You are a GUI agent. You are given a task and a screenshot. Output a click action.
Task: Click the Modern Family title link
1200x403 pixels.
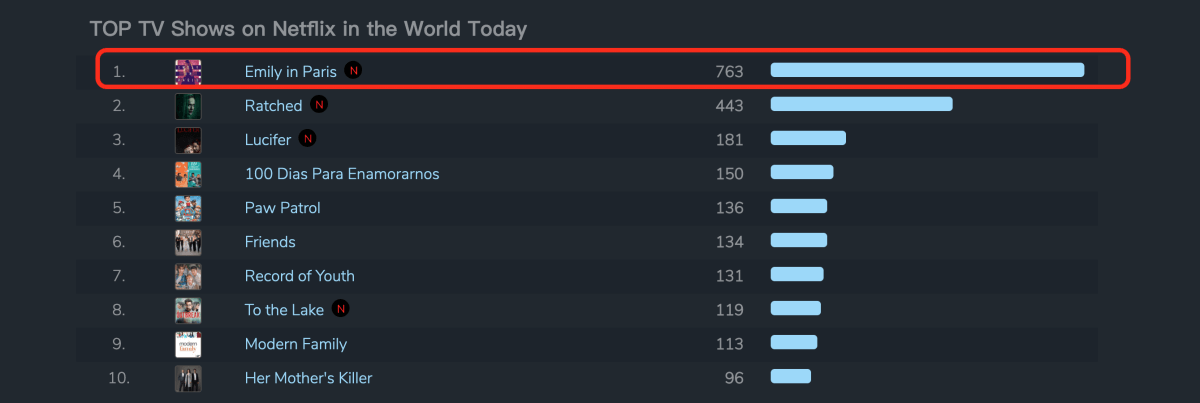click(296, 344)
